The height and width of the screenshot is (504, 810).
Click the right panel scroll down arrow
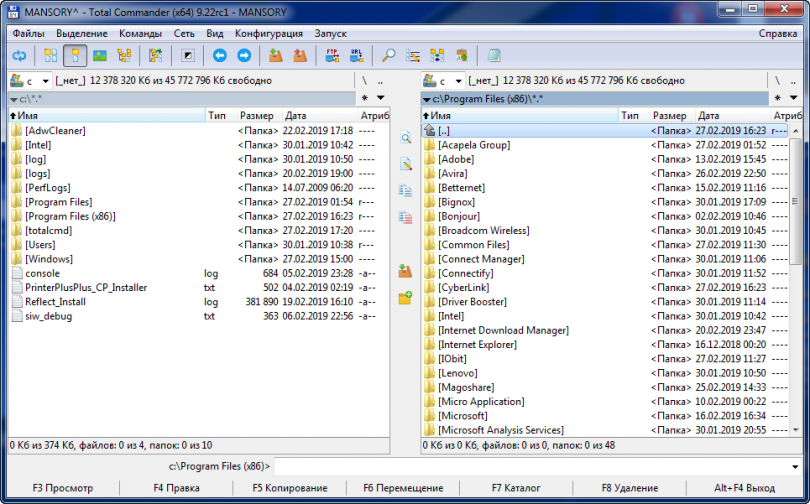[x=795, y=430]
